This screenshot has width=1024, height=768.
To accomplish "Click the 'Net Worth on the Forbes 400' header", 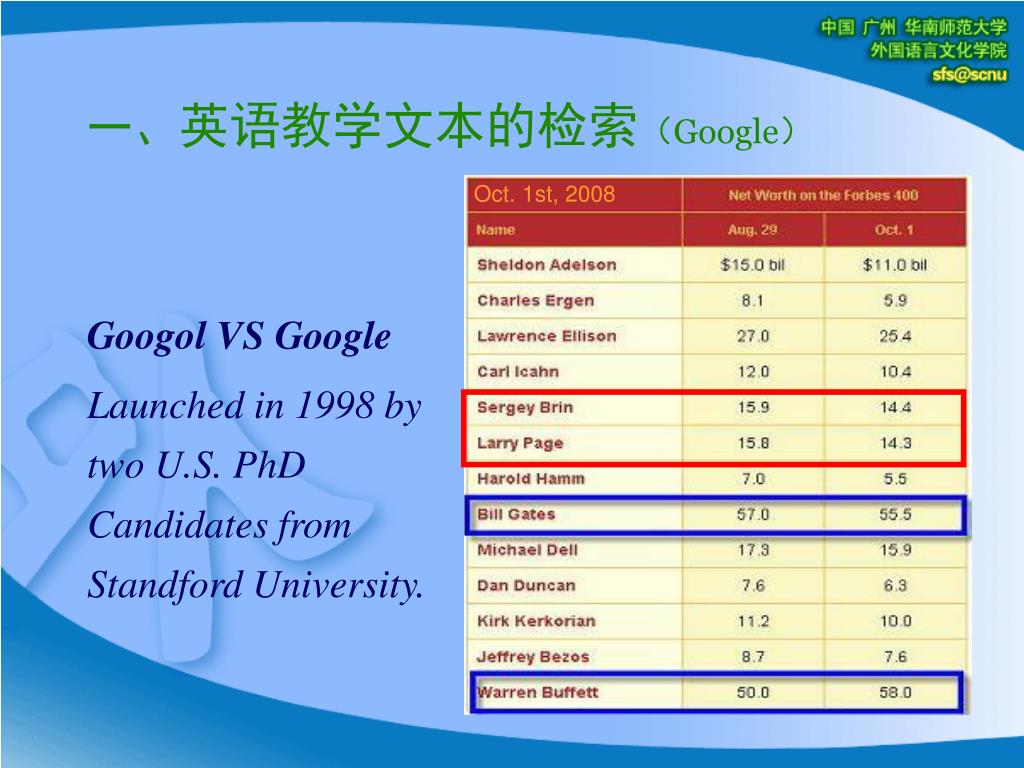I will coord(823,195).
